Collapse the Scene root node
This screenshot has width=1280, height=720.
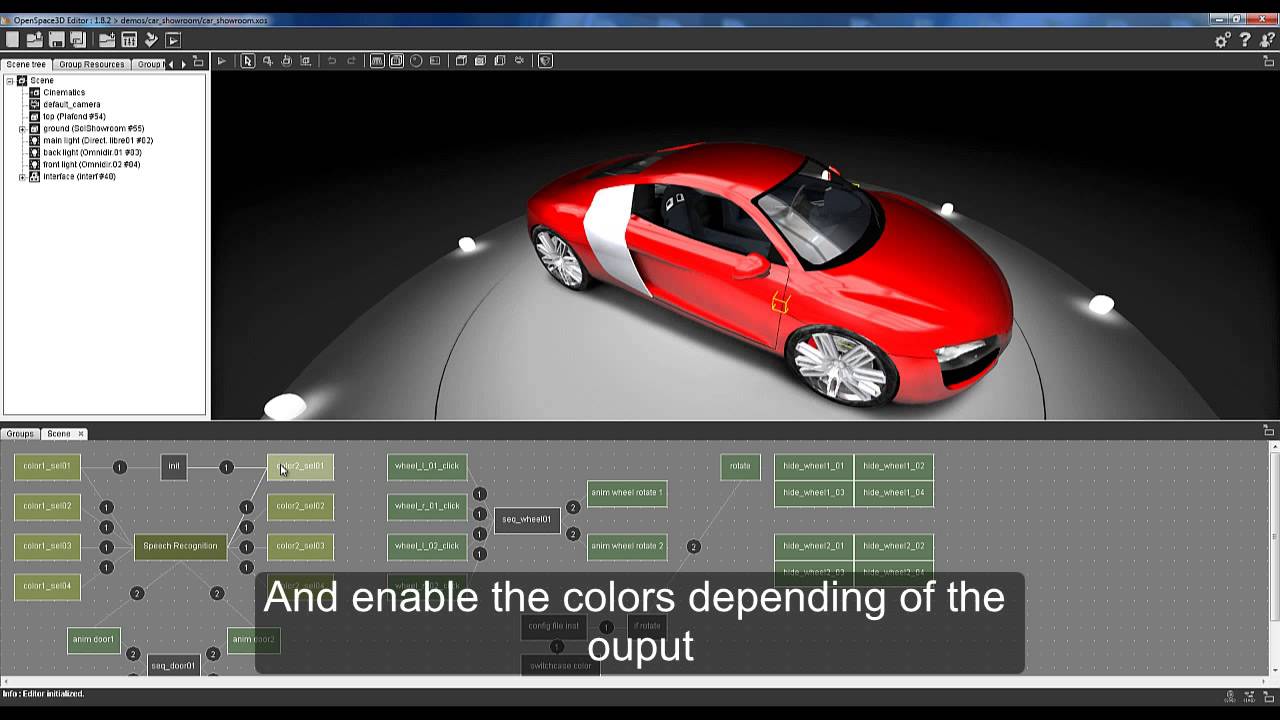point(10,80)
